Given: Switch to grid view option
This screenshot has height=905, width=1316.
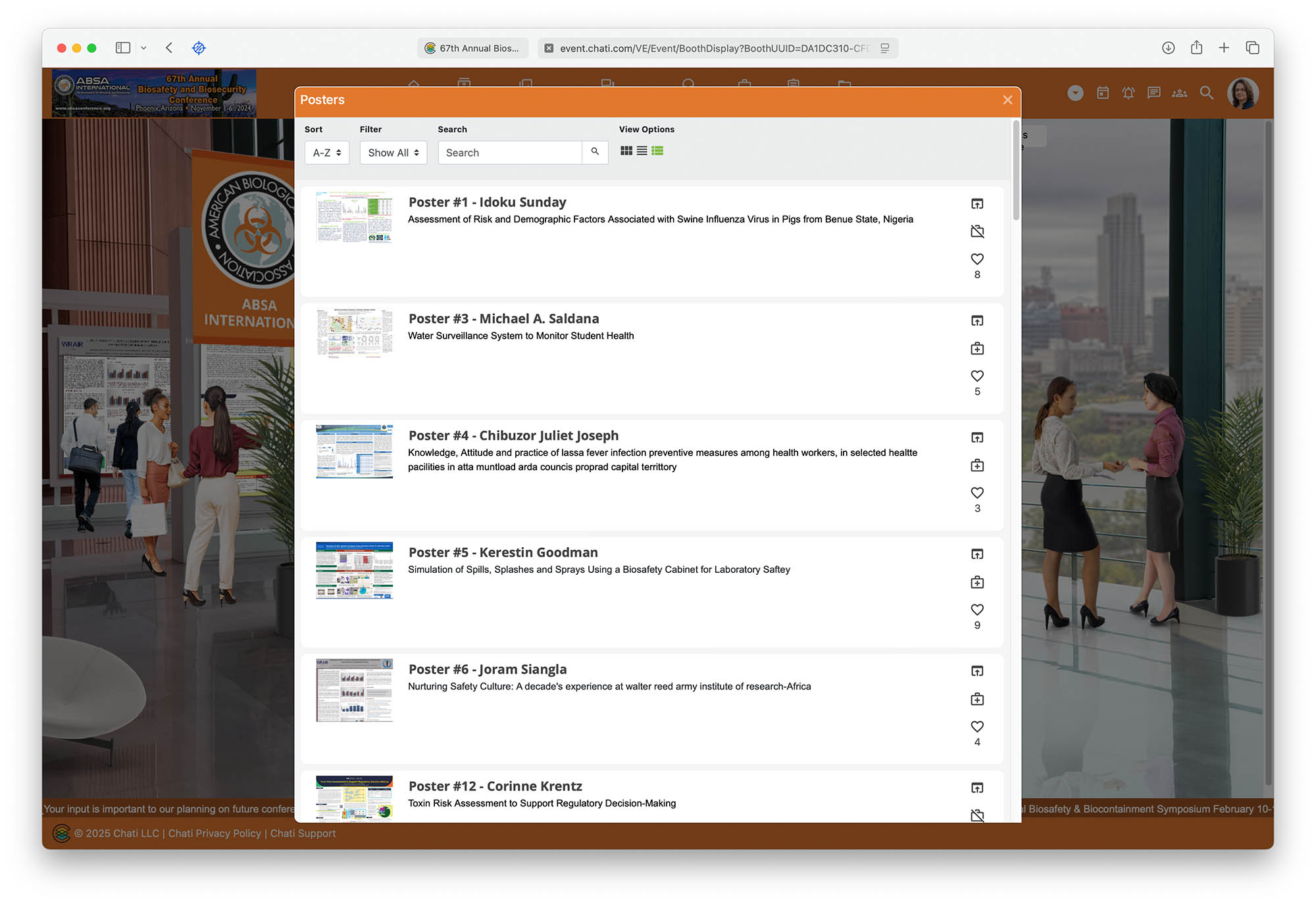Looking at the screenshot, I should pyautogui.click(x=626, y=151).
